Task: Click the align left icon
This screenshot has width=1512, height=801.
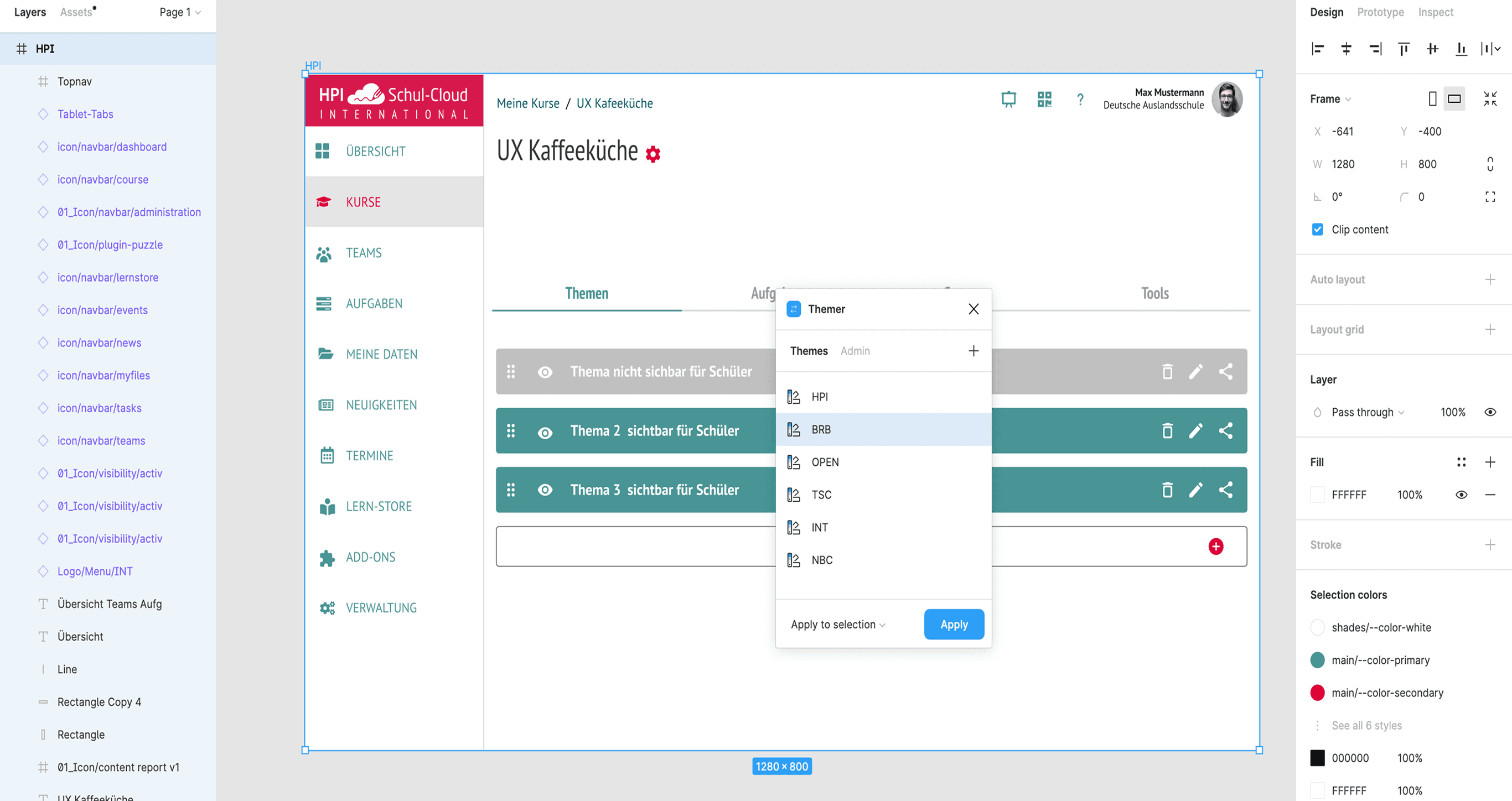Action: [x=1318, y=49]
